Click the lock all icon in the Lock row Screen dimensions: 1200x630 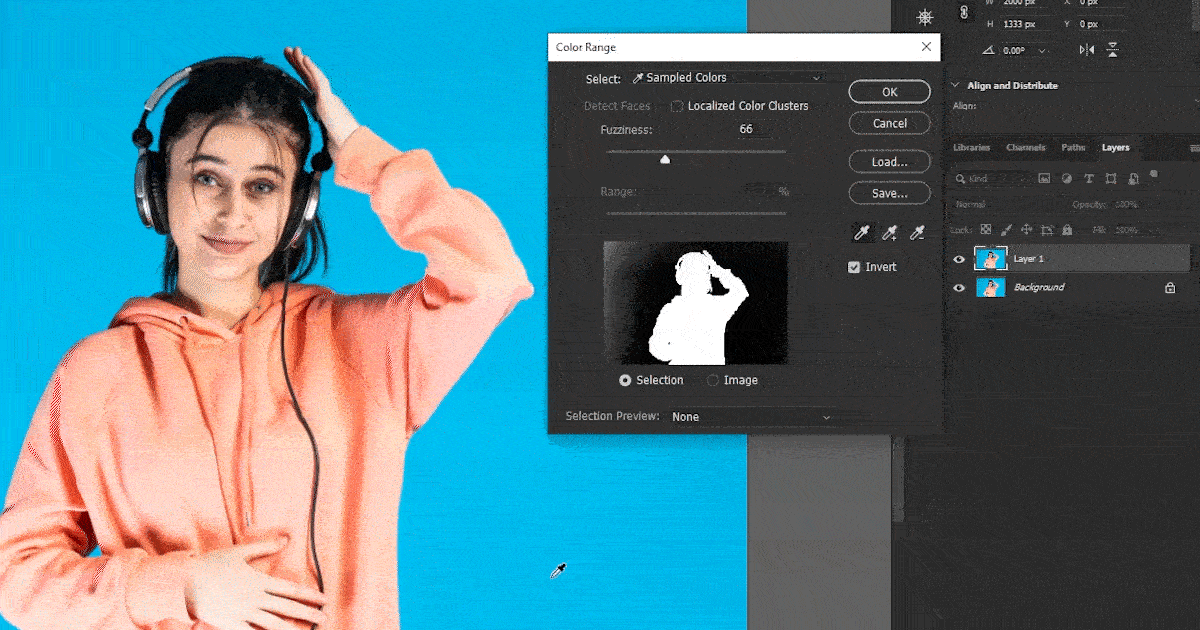(1066, 229)
